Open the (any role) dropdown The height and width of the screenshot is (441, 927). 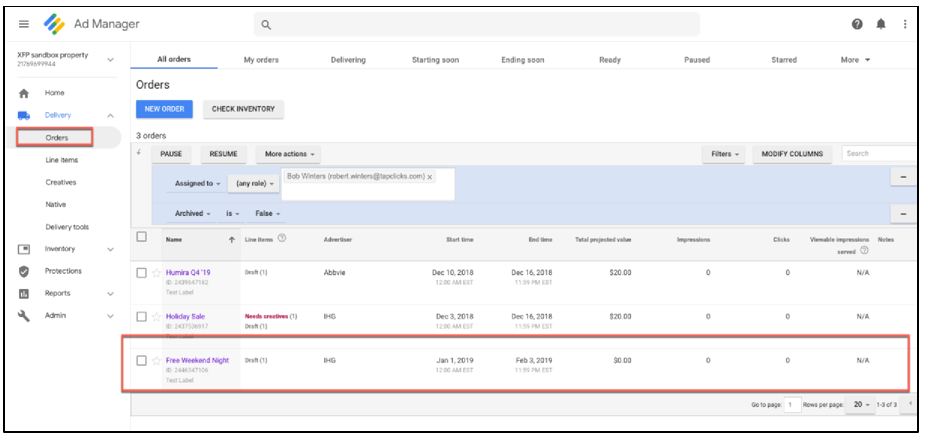point(254,184)
